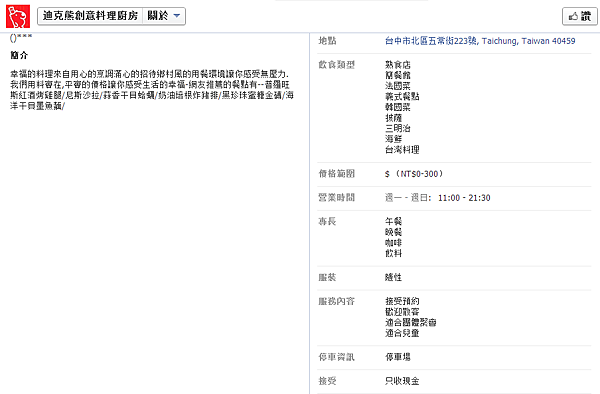The image size is (600, 394).
Task: Click the 地點 field label
Action: (x=327, y=41)
